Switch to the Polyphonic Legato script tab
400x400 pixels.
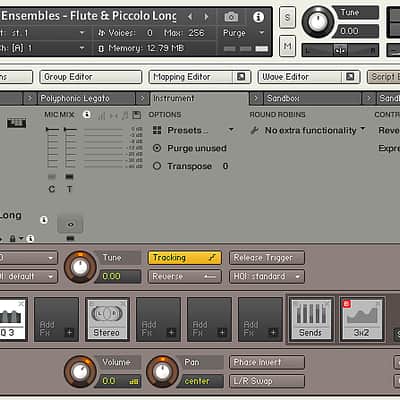click(86, 98)
